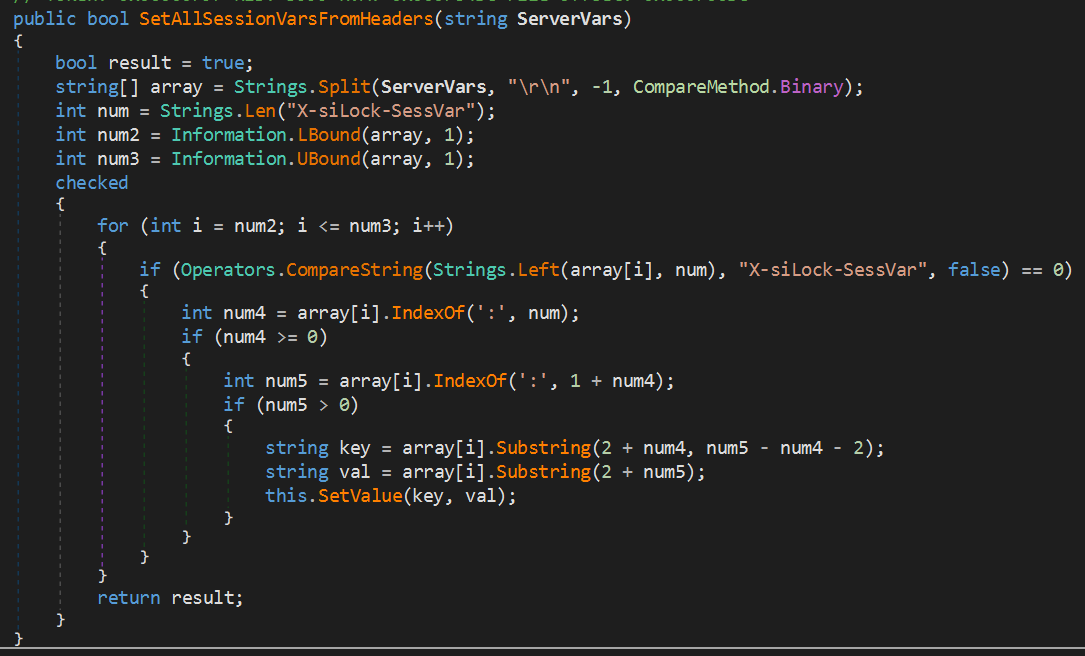Viewport: 1085px width, 656px height.
Task: Click "X-siLock-SessVar" in the CompareString call
Action: click(x=832, y=270)
